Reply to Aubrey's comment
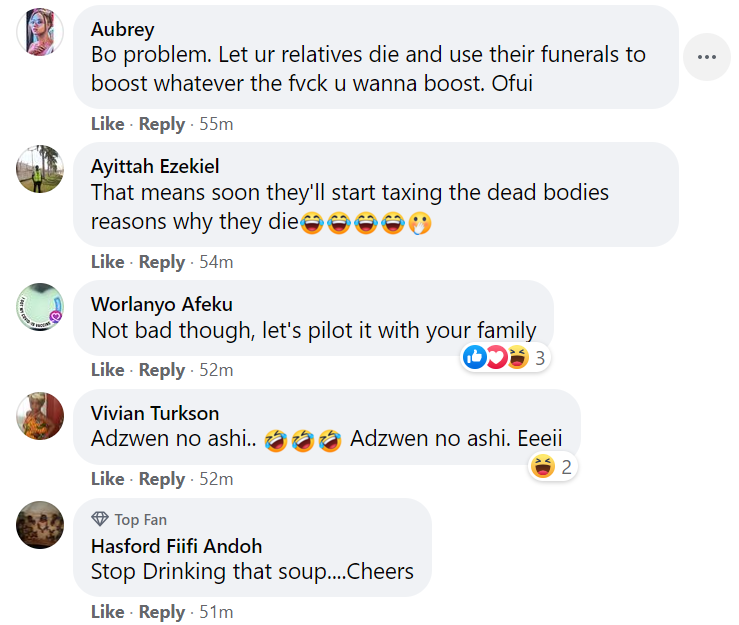 pyautogui.click(x=162, y=124)
